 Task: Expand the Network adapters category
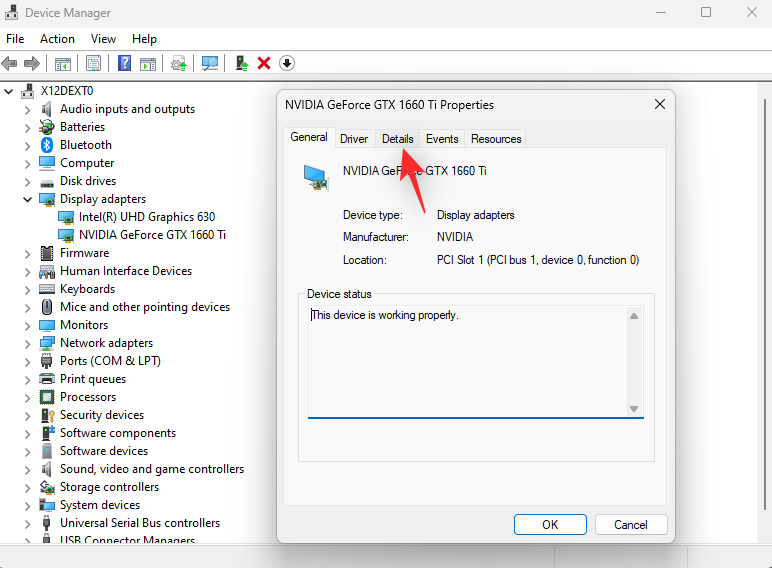pyautogui.click(x=28, y=343)
